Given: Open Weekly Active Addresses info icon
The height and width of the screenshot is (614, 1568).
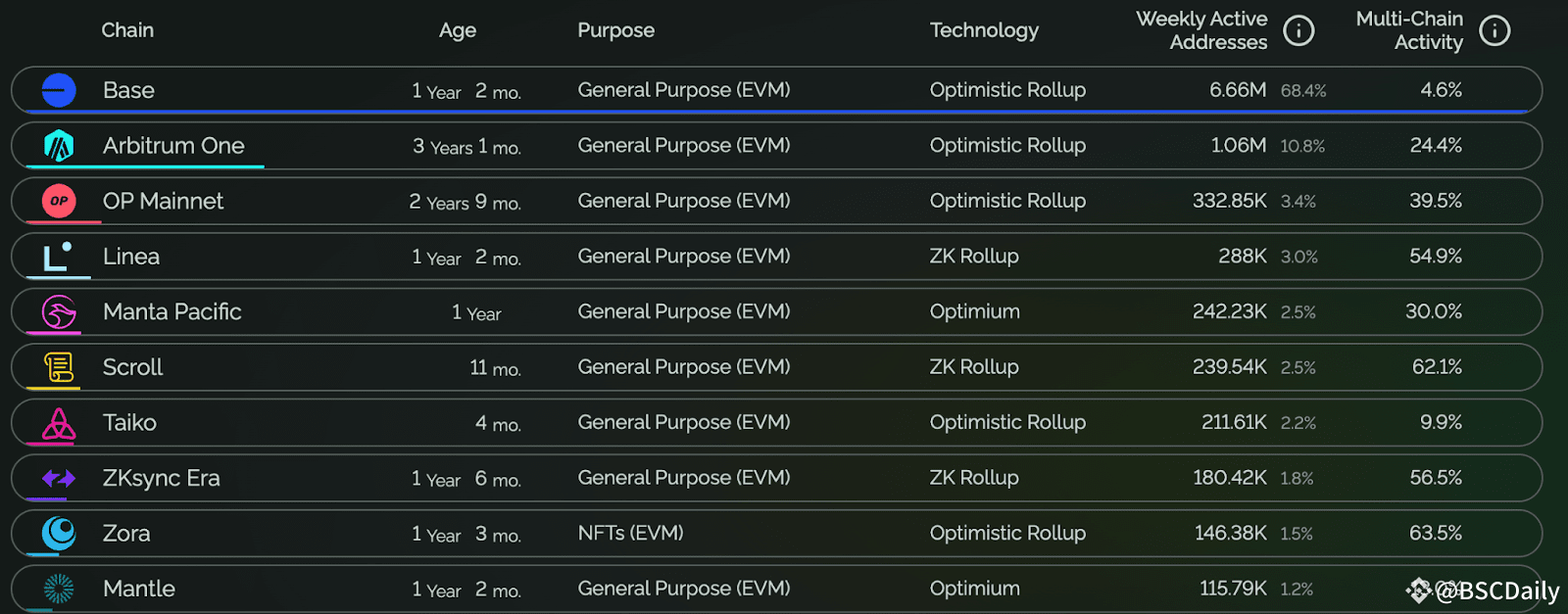Looking at the screenshot, I should [1298, 30].
